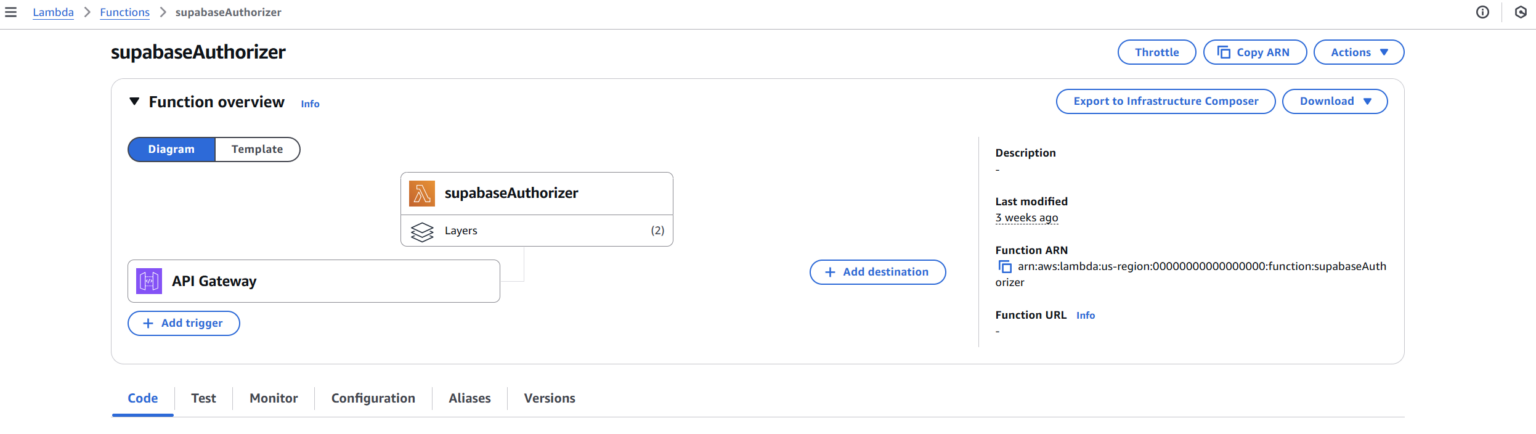Screen dimensions: 1536x434
Task: Click the Throttle button
Action: (x=1156, y=52)
